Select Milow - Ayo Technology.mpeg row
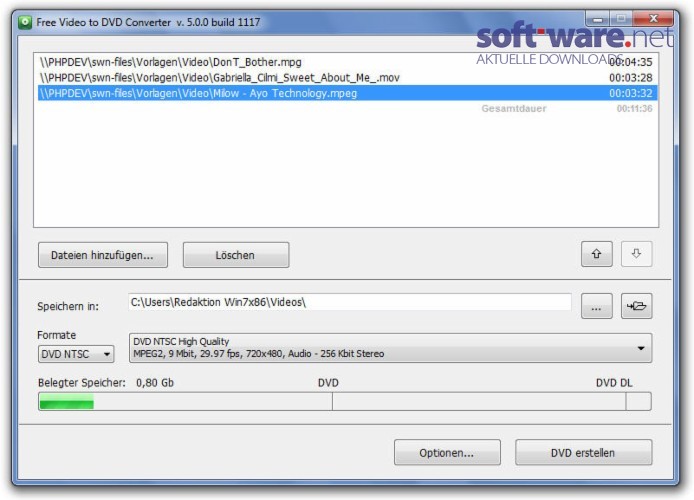This screenshot has height=500, width=694. coord(347,93)
